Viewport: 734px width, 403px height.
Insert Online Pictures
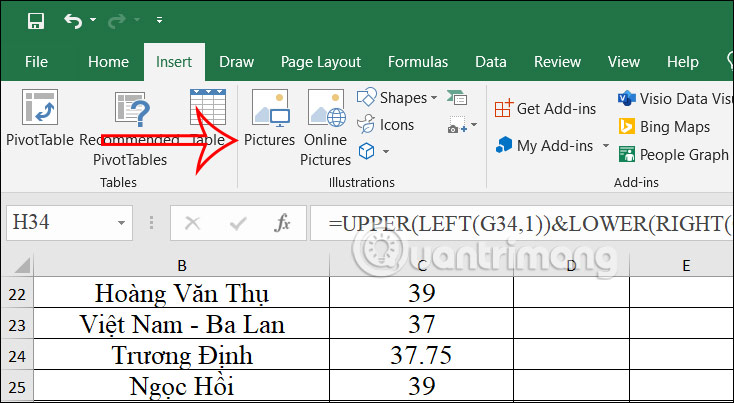click(x=326, y=128)
